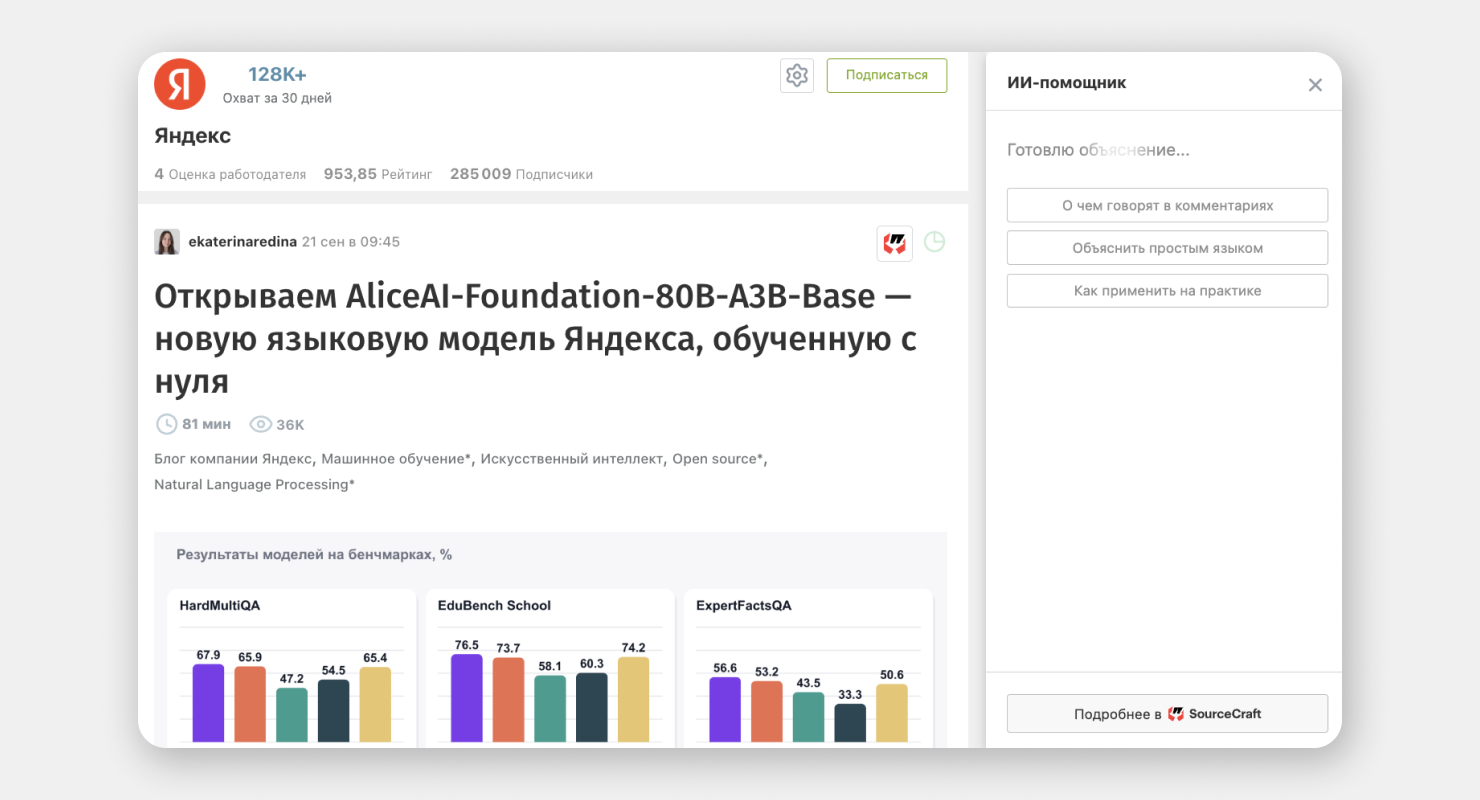Image resolution: width=1480 pixels, height=800 pixels.
Task: Click the '953,85 Рейтинг' stat
Action: [x=378, y=174]
